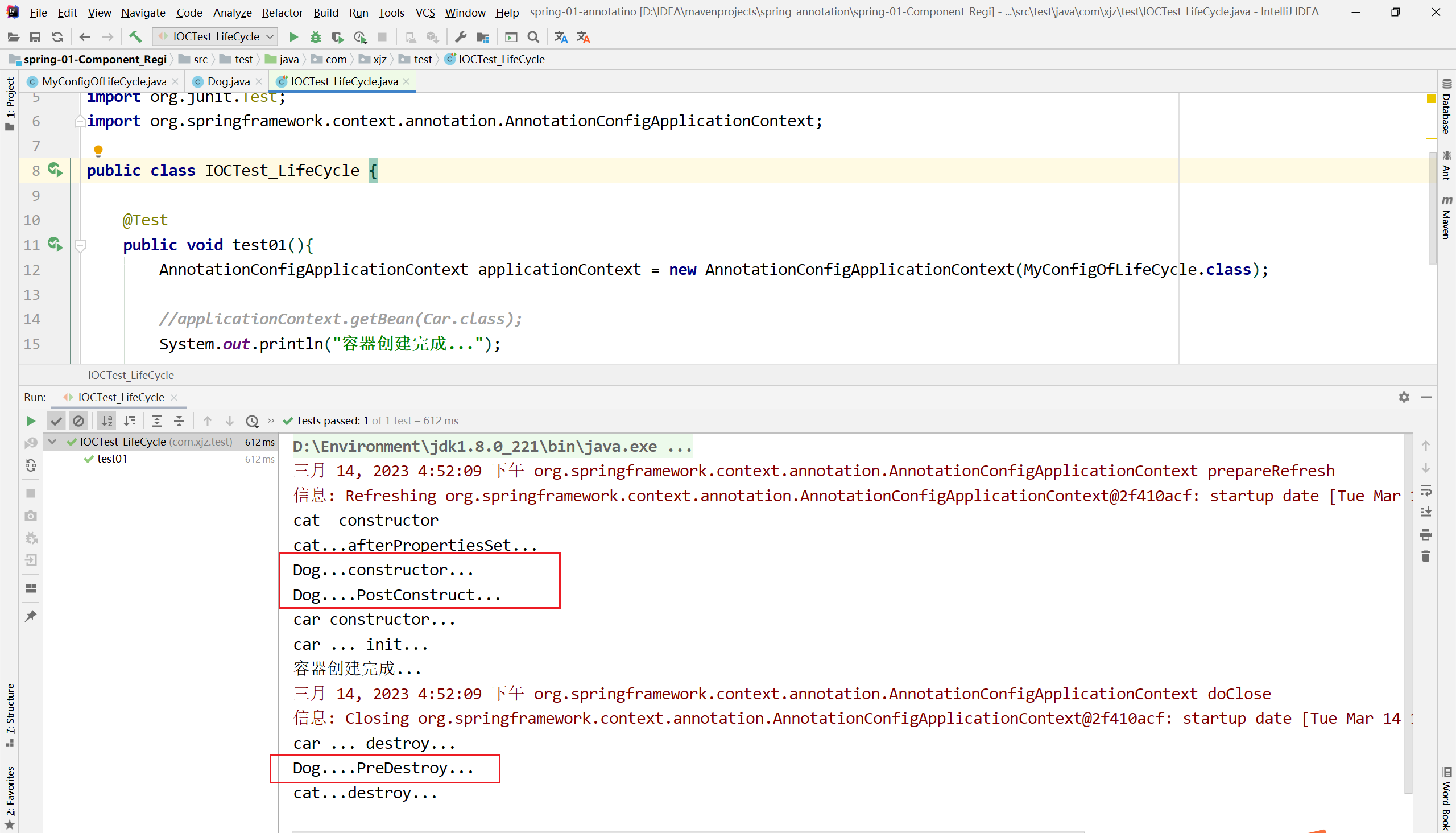The height and width of the screenshot is (833, 1456).
Task: Click the src folder breadcrumb
Action: [194, 59]
